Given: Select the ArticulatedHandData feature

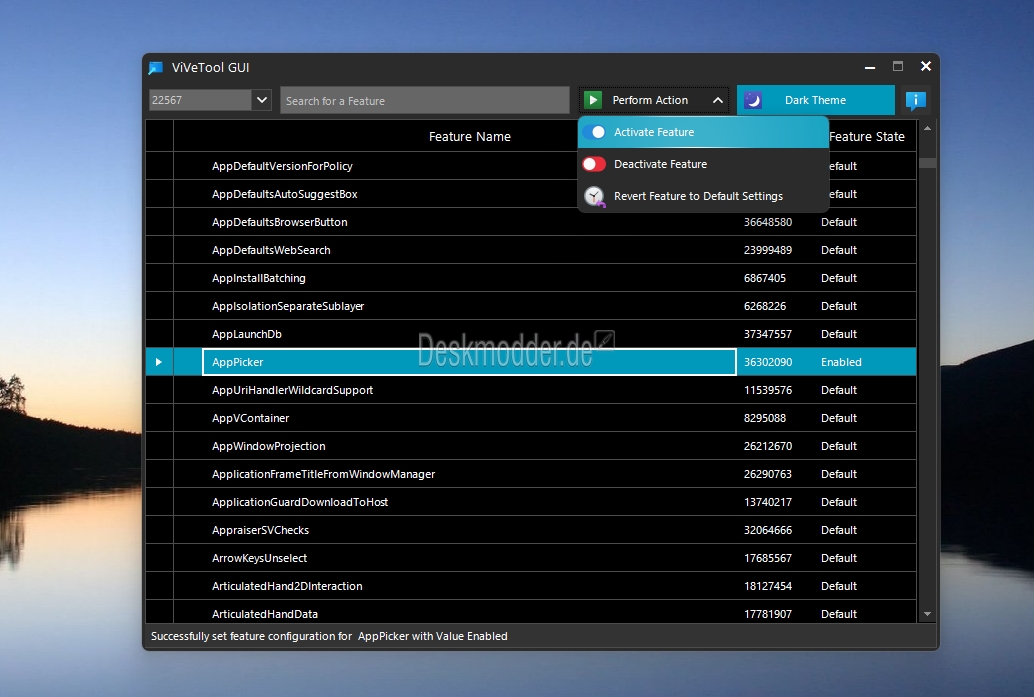Looking at the screenshot, I should pyautogui.click(x=265, y=614).
